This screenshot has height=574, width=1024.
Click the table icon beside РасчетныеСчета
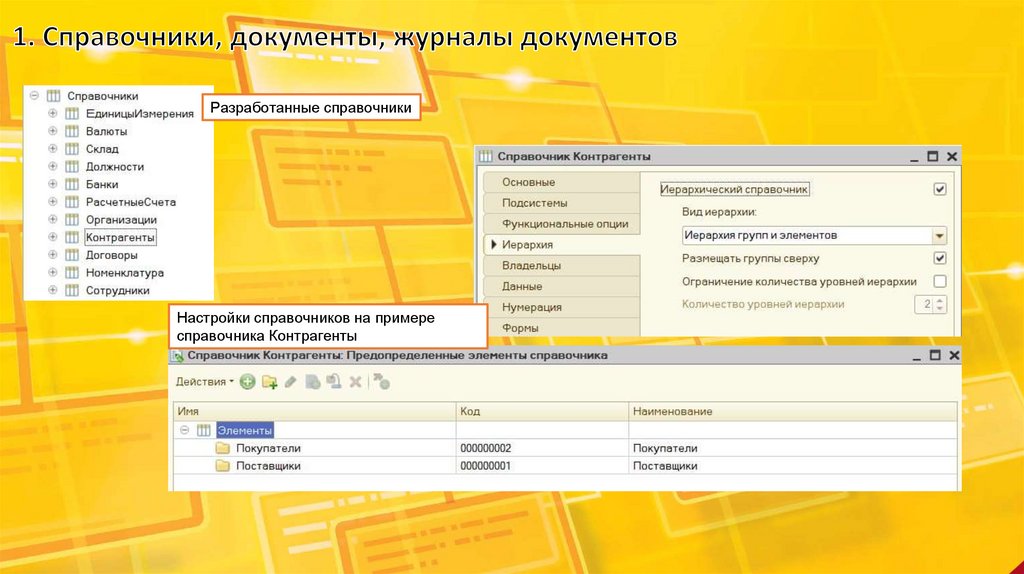[72, 202]
